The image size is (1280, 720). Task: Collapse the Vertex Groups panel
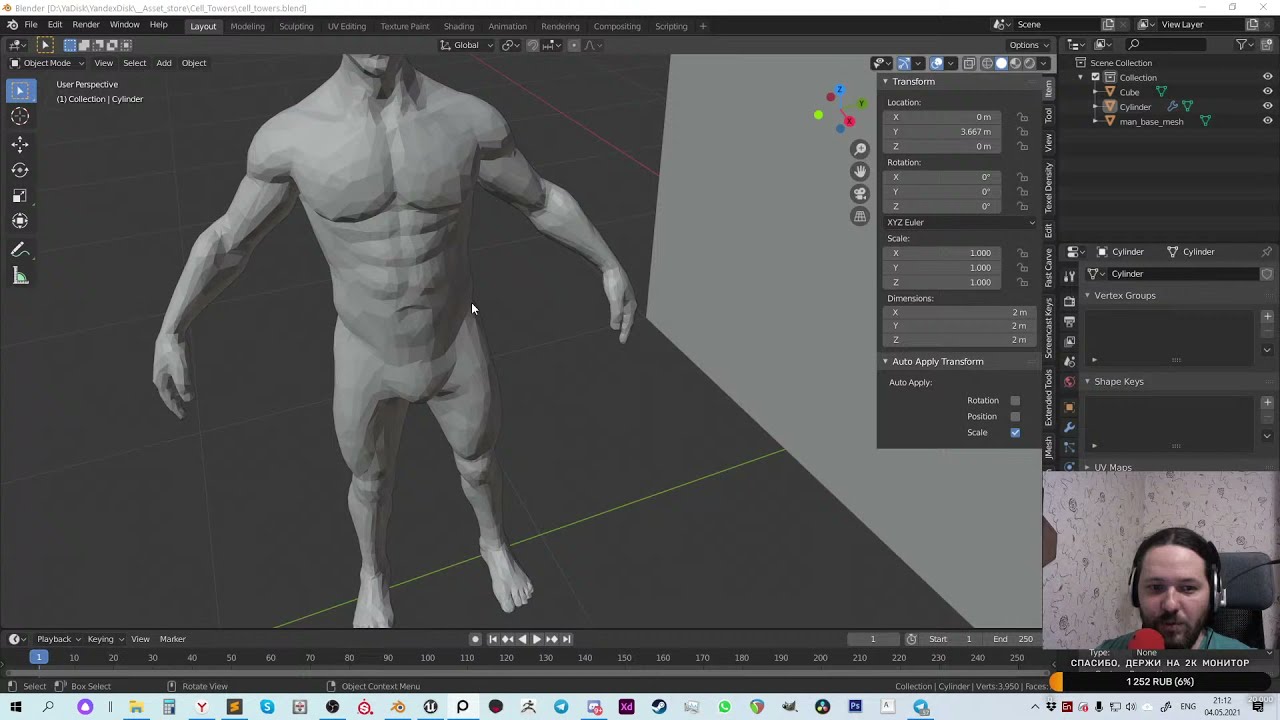(x=1088, y=296)
